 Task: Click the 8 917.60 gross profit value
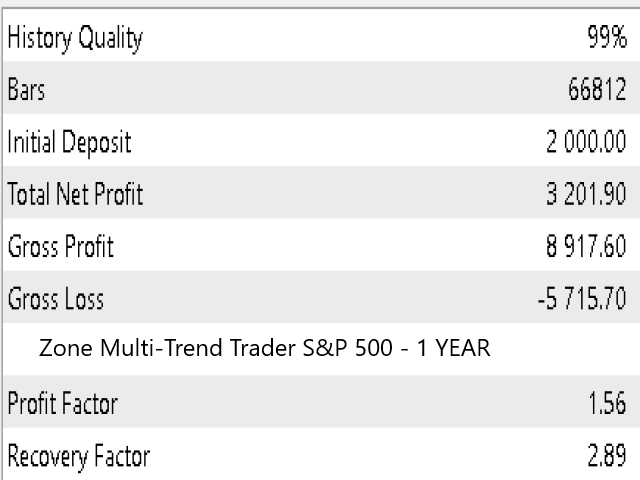pos(586,246)
